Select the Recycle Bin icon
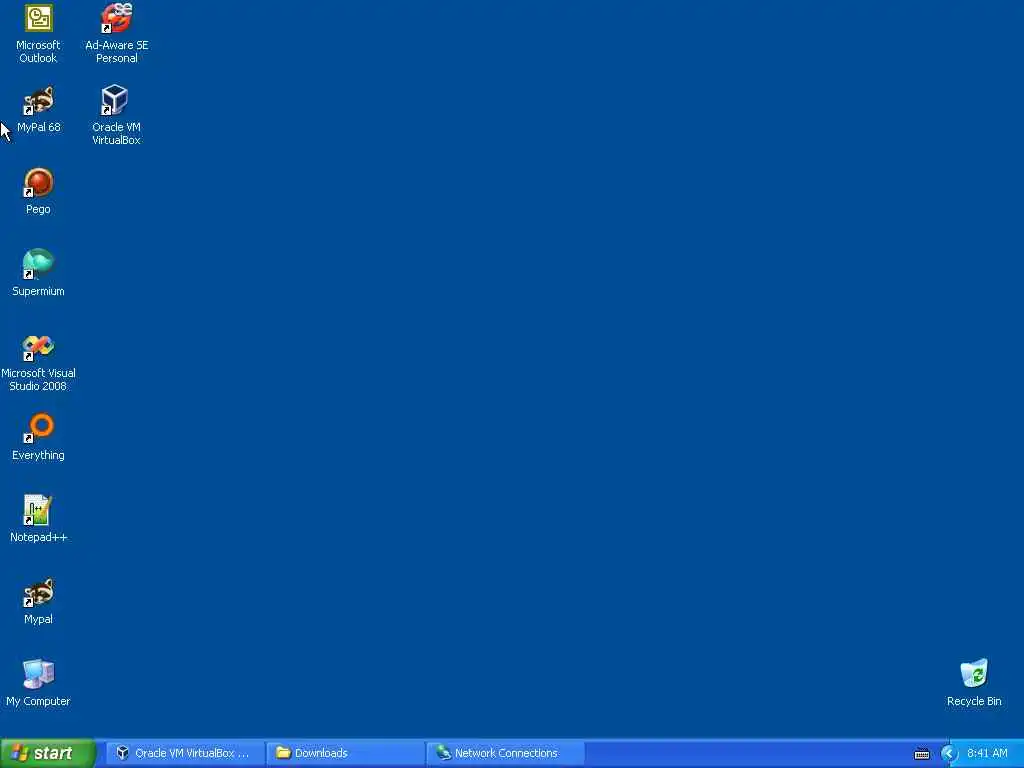Screen dimensions: 1024x768 click(974, 683)
